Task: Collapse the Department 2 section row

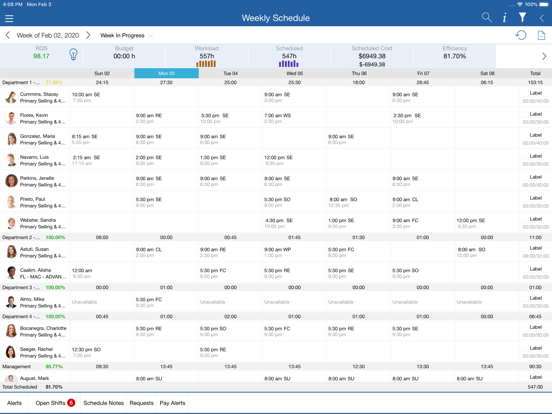Action: [x=276, y=237]
